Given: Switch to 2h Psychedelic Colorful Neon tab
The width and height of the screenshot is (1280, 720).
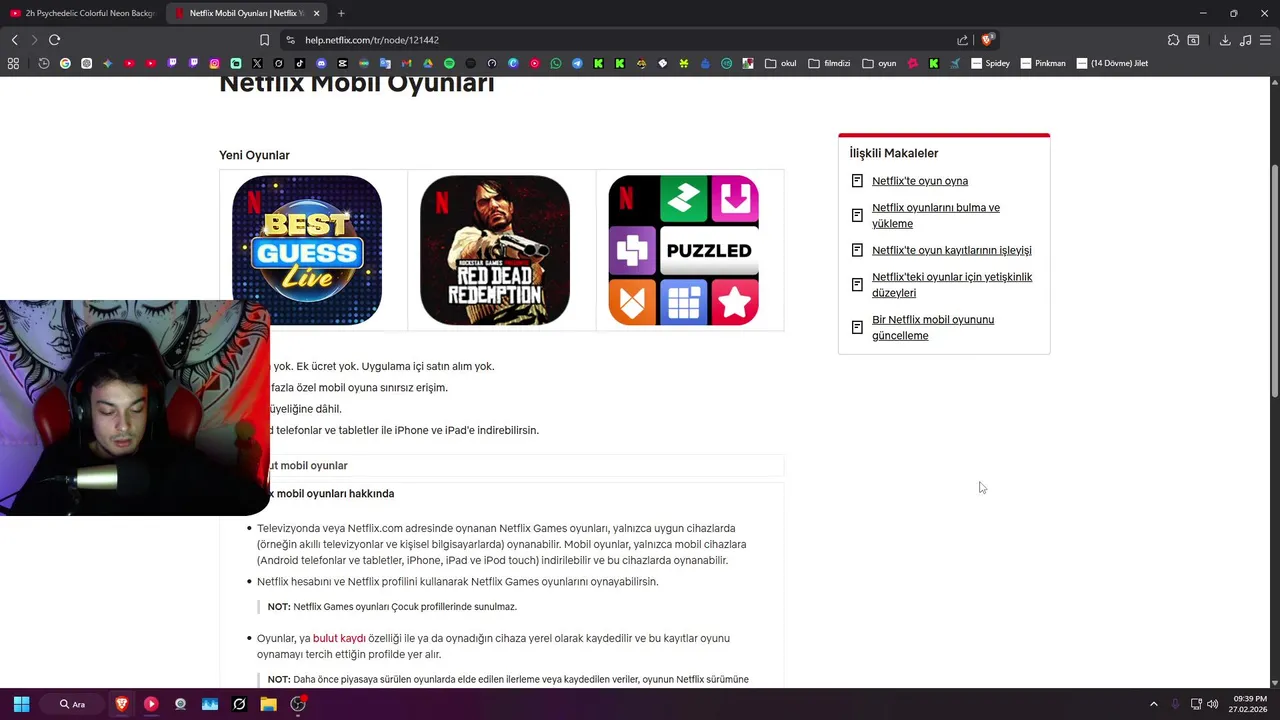Looking at the screenshot, I should [83, 13].
